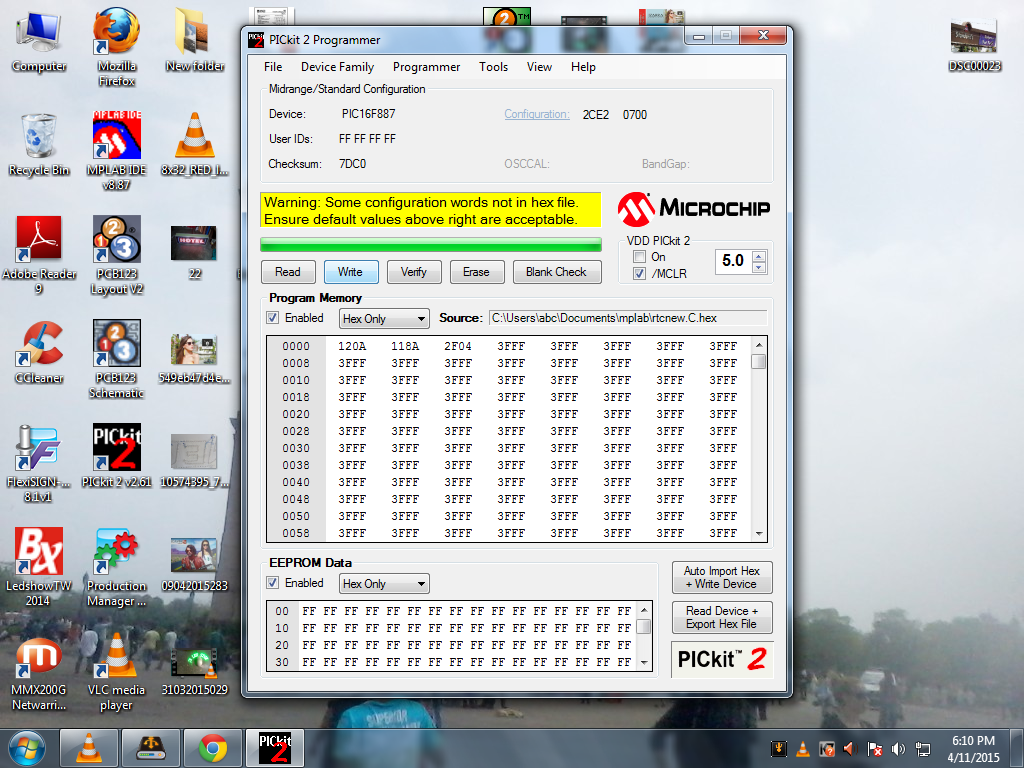Click the Configuration link
1024x768 pixels.
pyautogui.click(x=537, y=114)
